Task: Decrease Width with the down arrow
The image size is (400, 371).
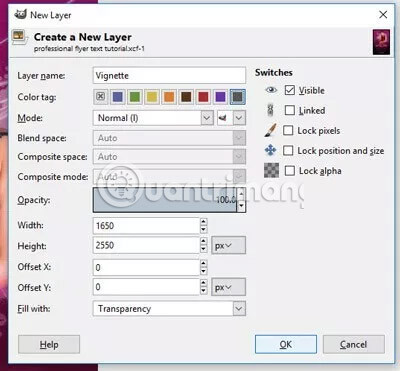Action: tap(203, 230)
